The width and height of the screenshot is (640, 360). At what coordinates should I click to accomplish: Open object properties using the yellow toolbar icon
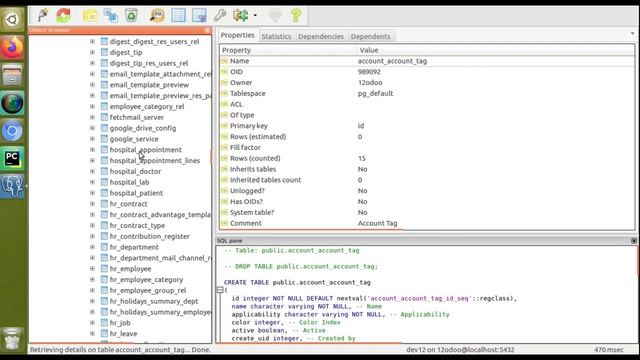tap(90, 16)
